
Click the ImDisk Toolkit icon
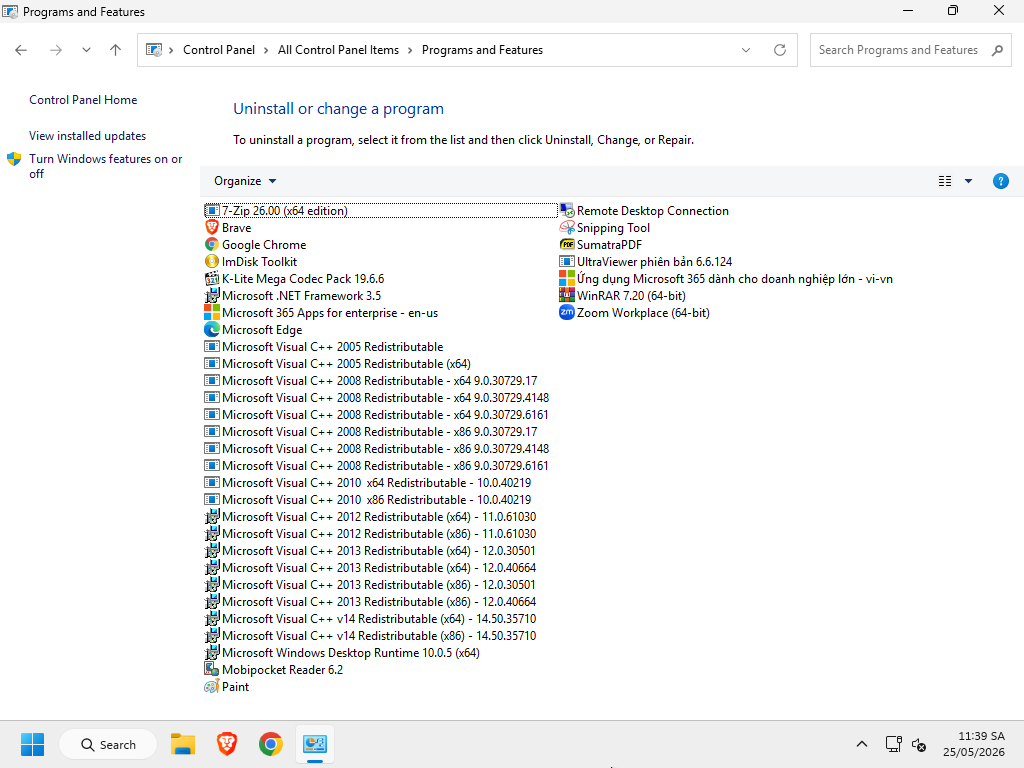(212, 261)
